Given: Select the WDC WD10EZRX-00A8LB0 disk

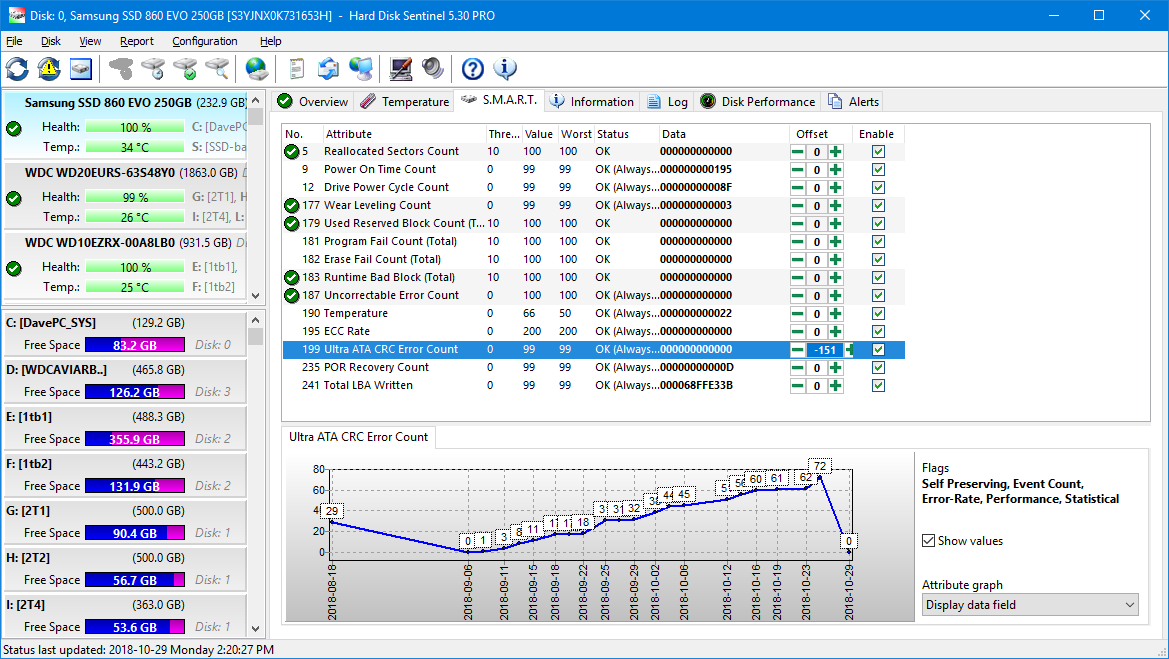Looking at the screenshot, I should [x=125, y=265].
